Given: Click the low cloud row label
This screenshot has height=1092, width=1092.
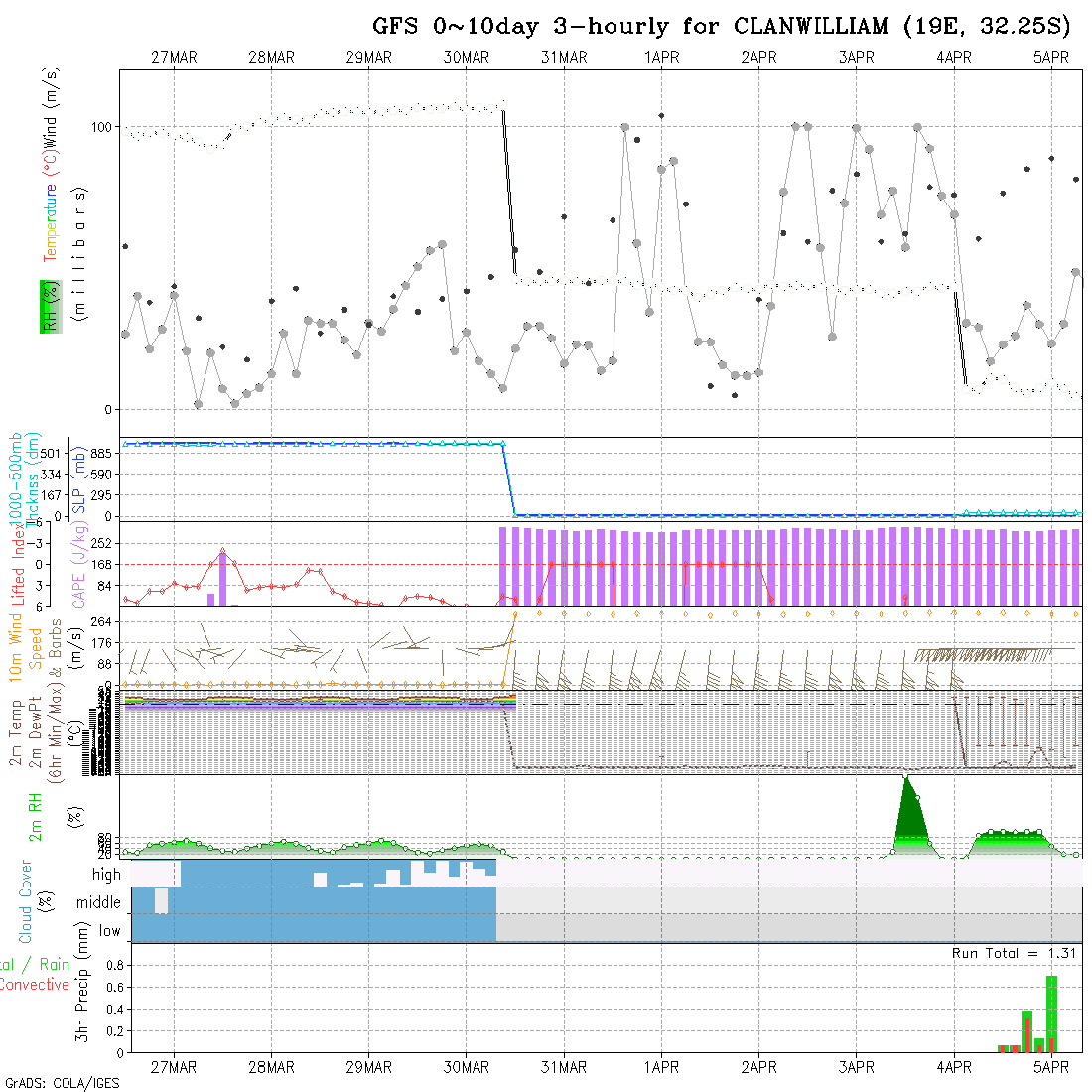Looking at the screenshot, I should [x=109, y=931].
